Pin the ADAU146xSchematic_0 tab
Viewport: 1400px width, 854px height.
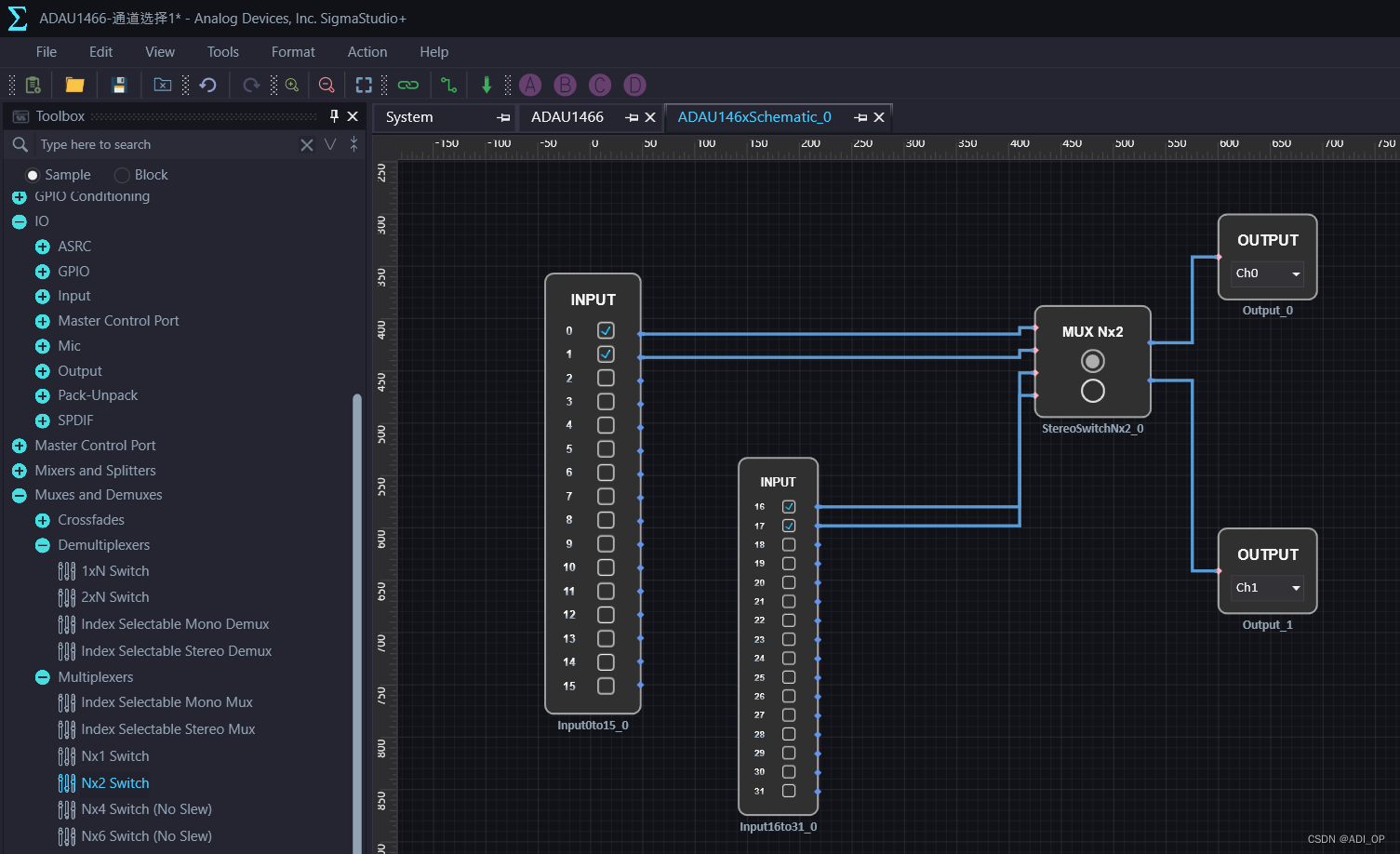pyautogui.click(x=860, y=117)
